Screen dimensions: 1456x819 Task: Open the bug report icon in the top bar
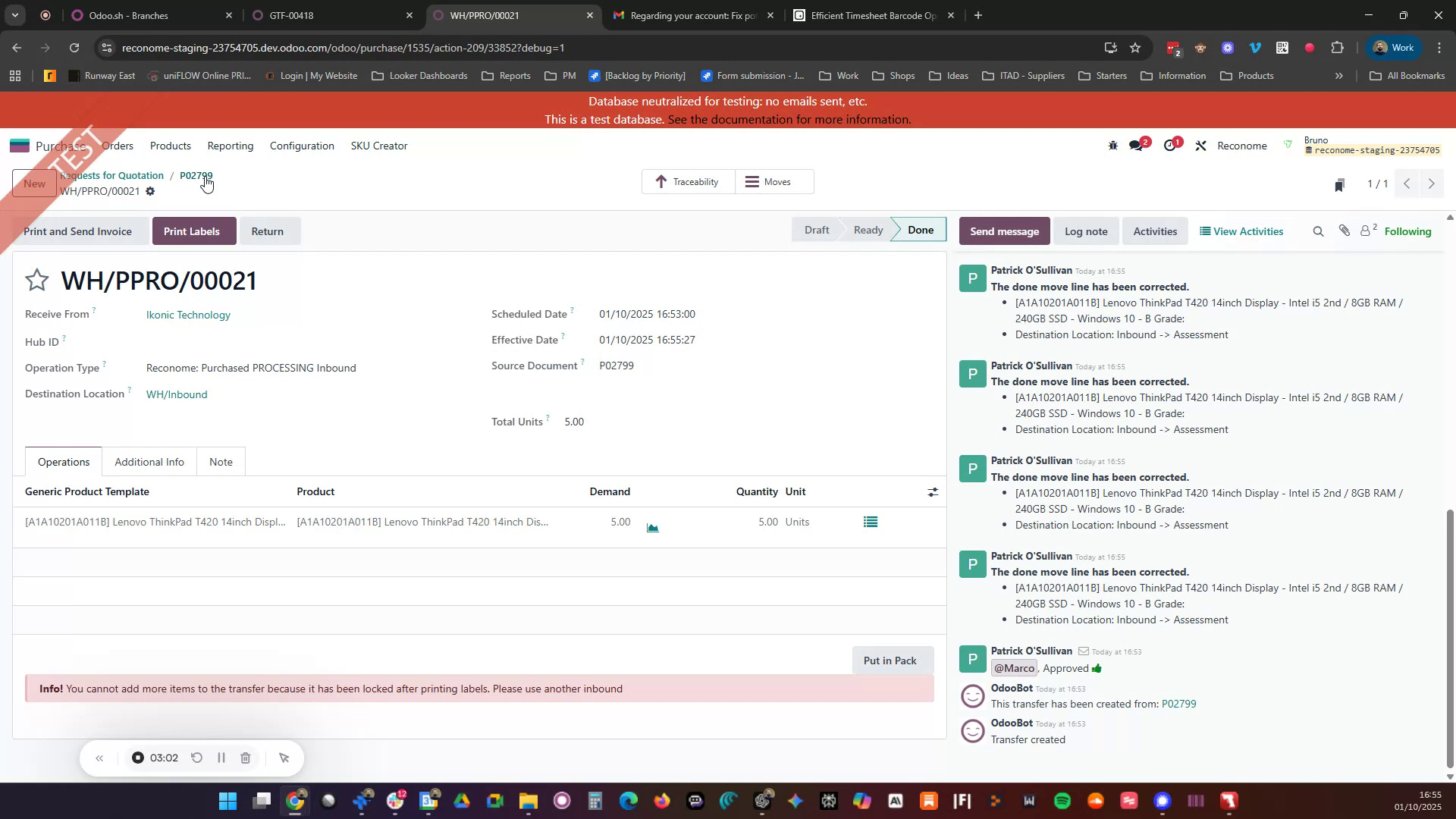[1113, 145]
